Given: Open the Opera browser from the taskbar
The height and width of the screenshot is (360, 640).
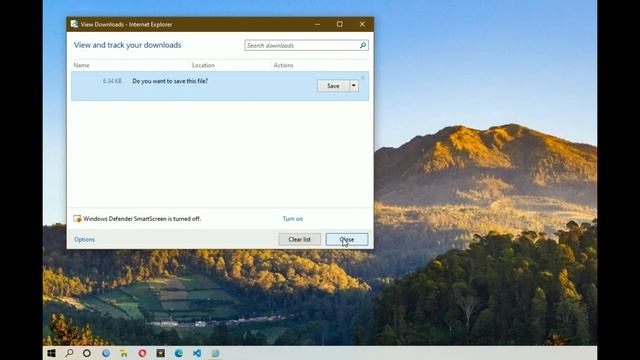Looking at the screenshot, I should pyautogui.click(x=142, y=353).
